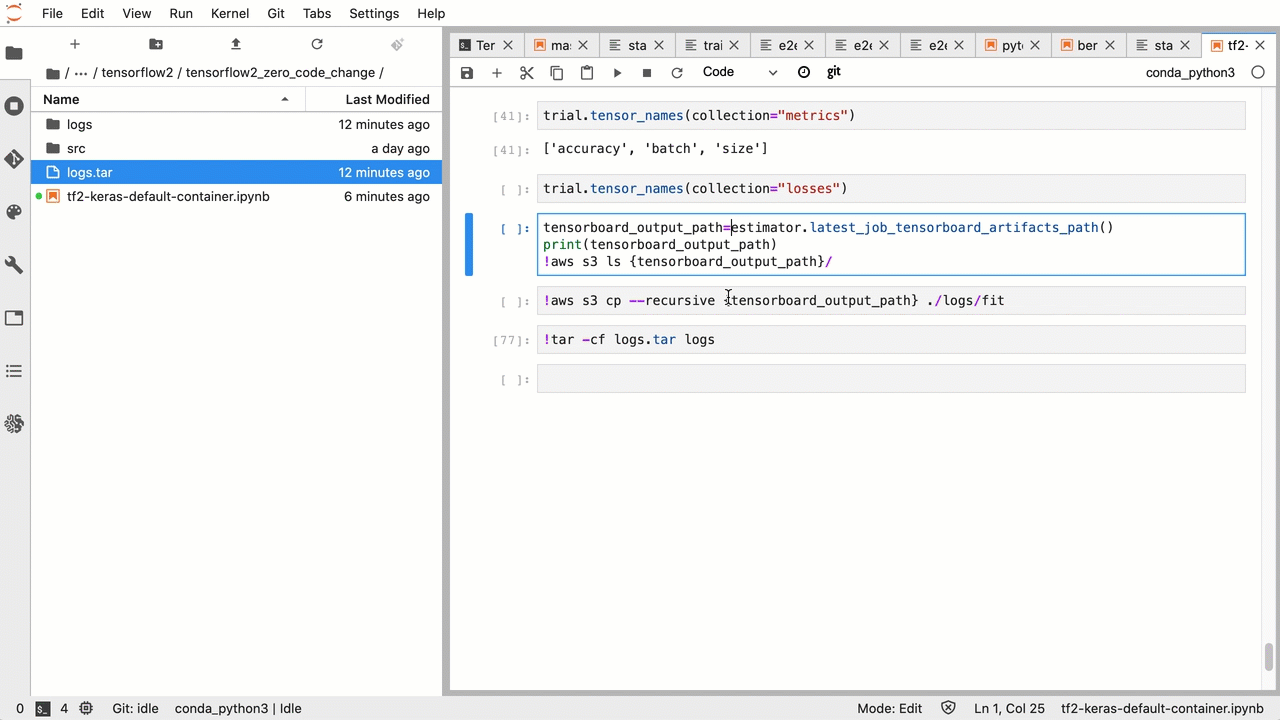Screen dimensions: 1280x720
Task: Open tf2-keras-default-container.ipynb from file list
Action: pos(168,196)
